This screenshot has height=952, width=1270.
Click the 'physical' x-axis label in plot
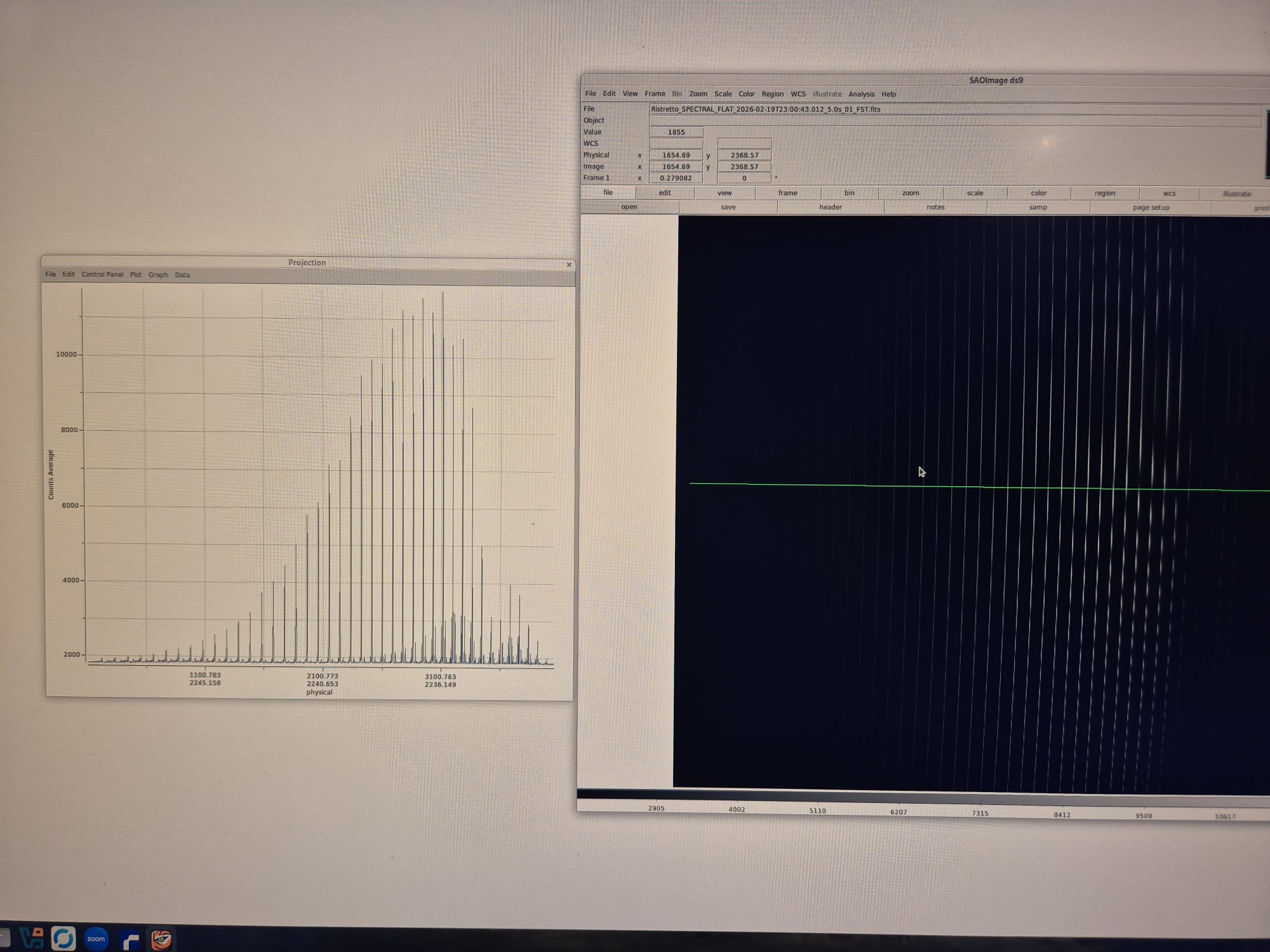319,692
